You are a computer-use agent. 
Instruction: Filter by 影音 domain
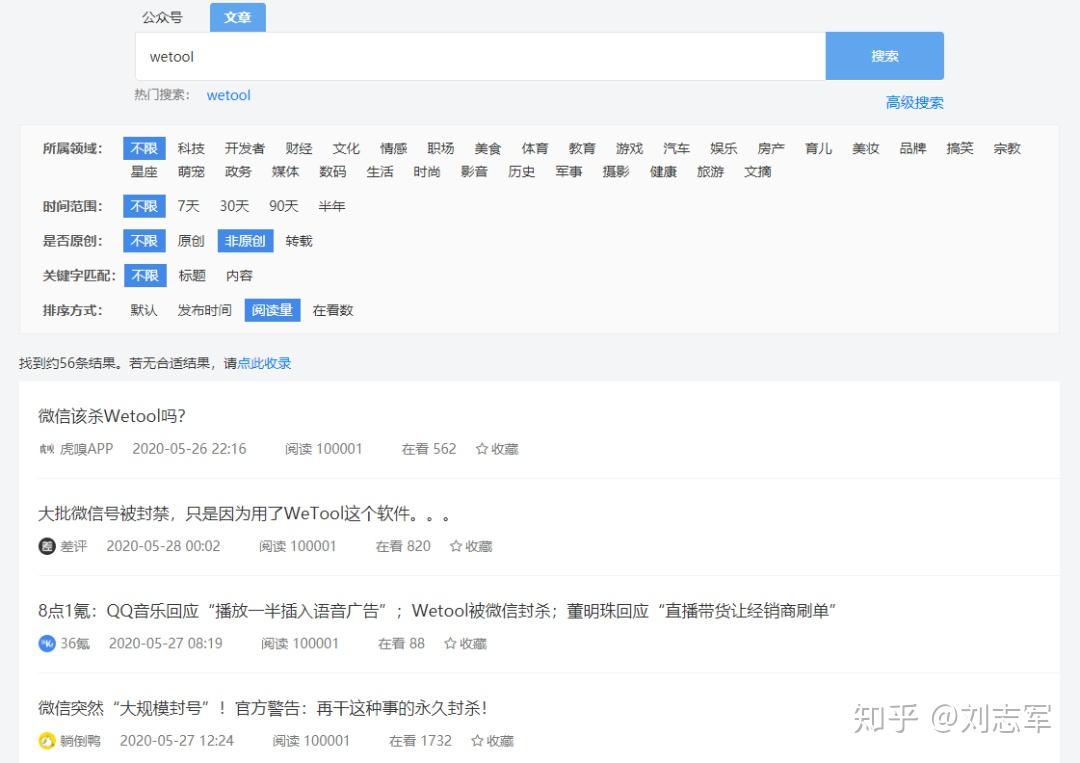coord(474,171)
